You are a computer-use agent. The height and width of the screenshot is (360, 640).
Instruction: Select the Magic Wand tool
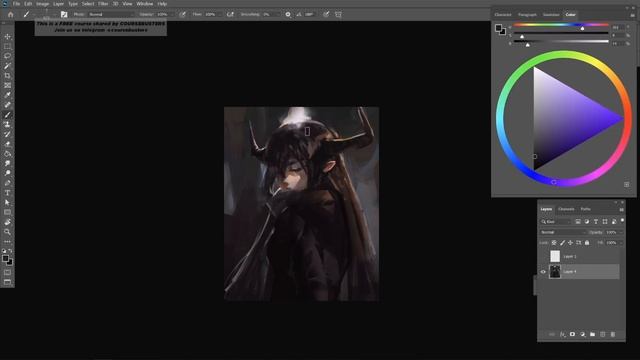tap(7, 66)
